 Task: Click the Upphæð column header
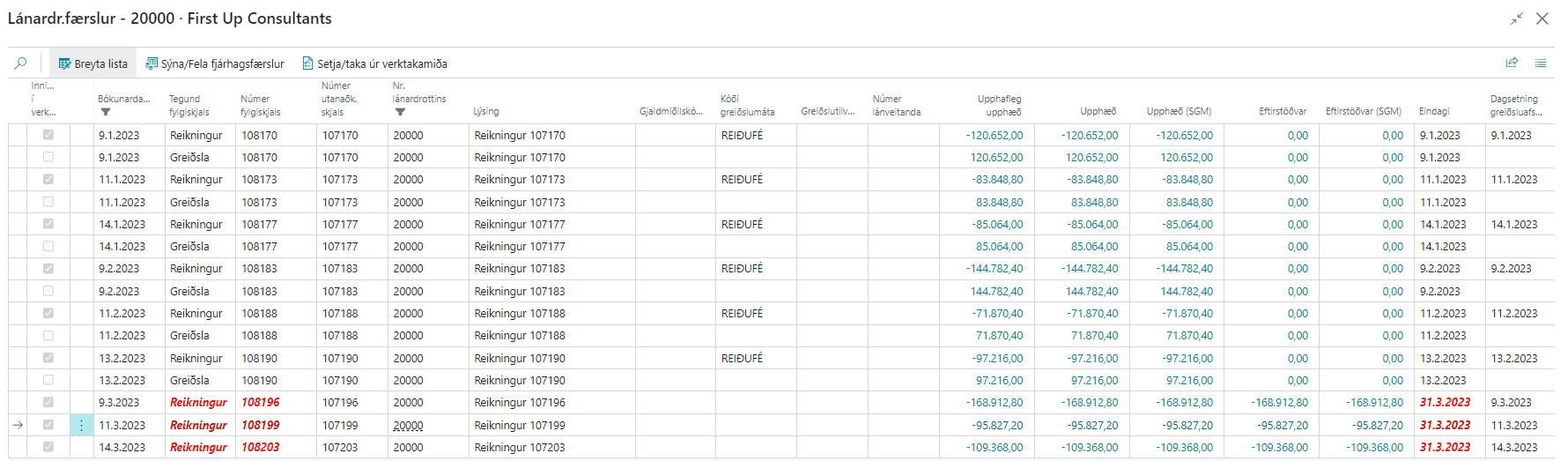point(1098,111)
